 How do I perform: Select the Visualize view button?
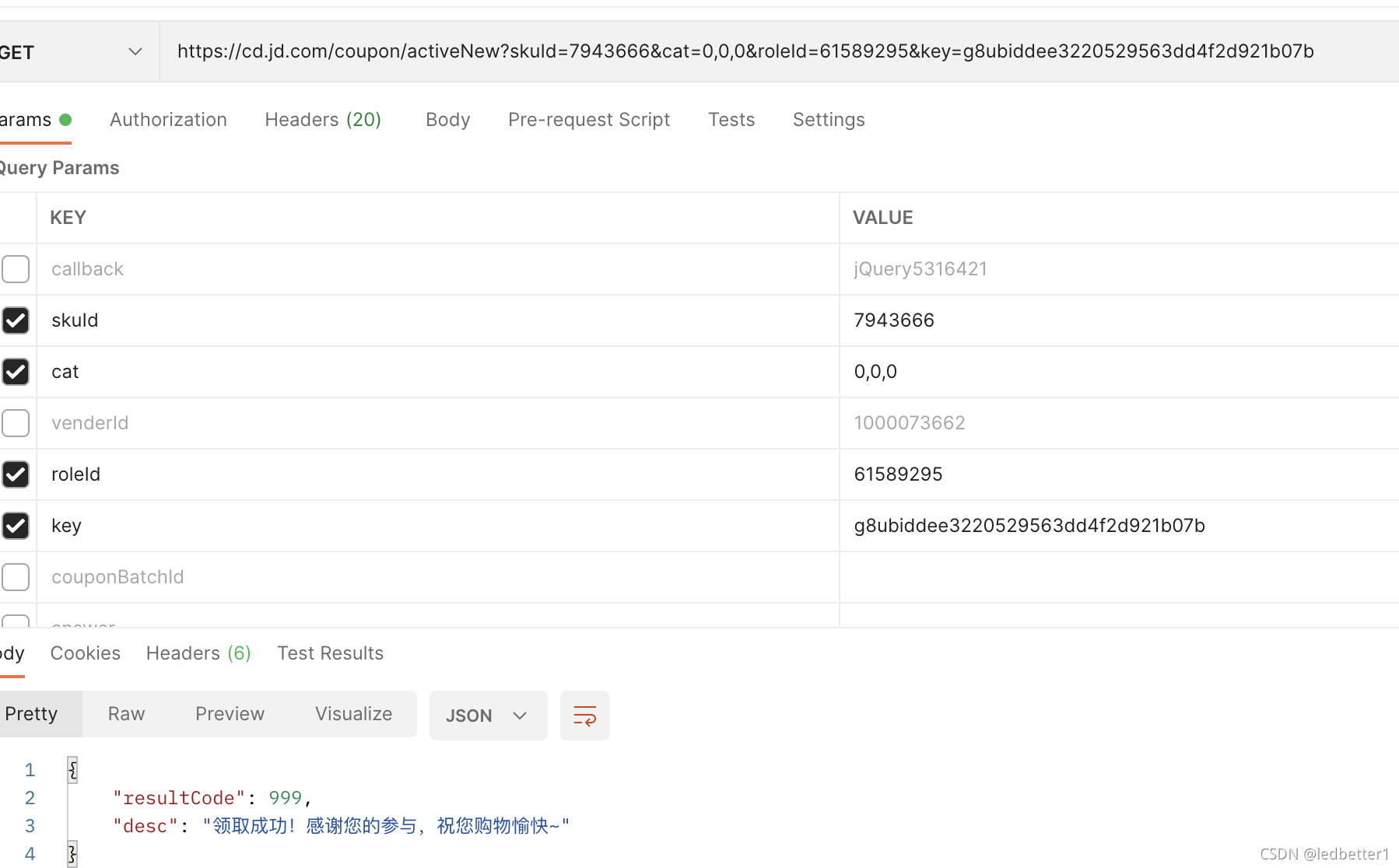pos(354,714)
